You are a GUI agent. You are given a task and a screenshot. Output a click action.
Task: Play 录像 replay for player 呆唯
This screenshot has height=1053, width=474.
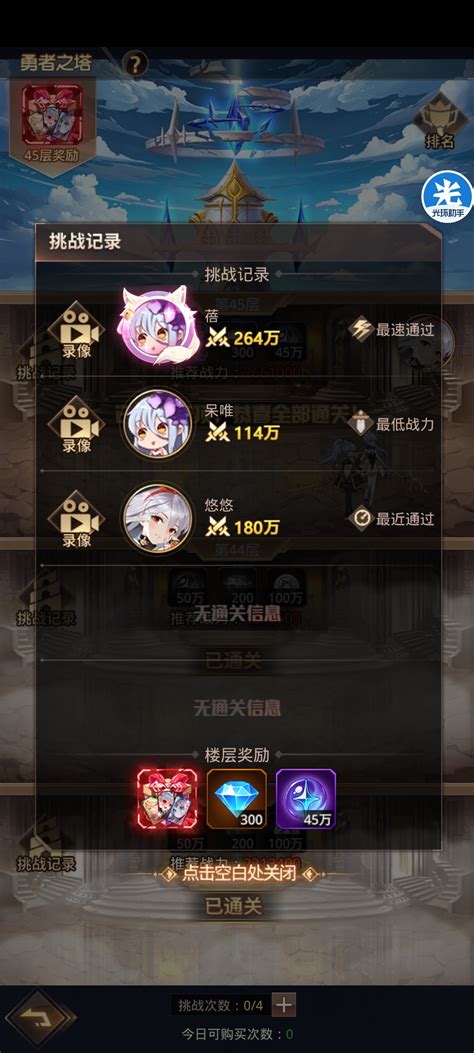click(77, 425)
